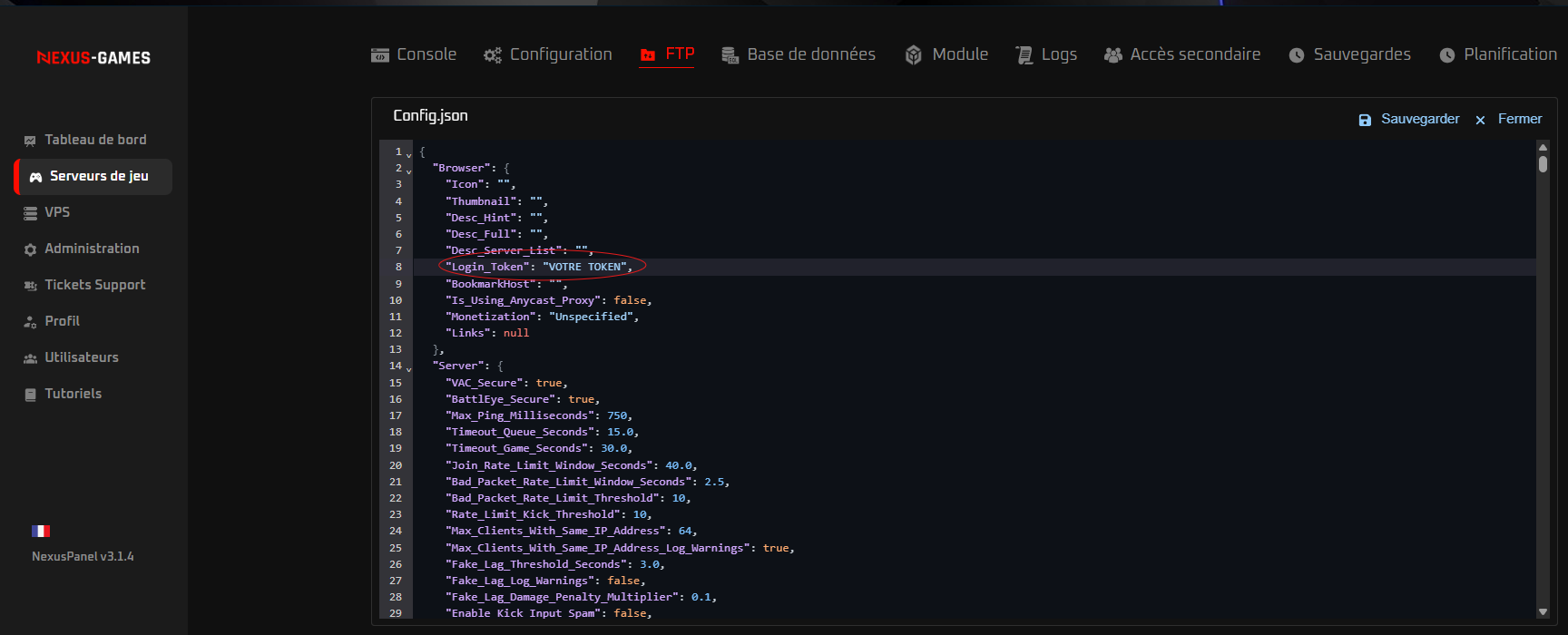The image size is (1568, 635).
Task: Click the red FTP folder icon
Action: tap(648, 55)
